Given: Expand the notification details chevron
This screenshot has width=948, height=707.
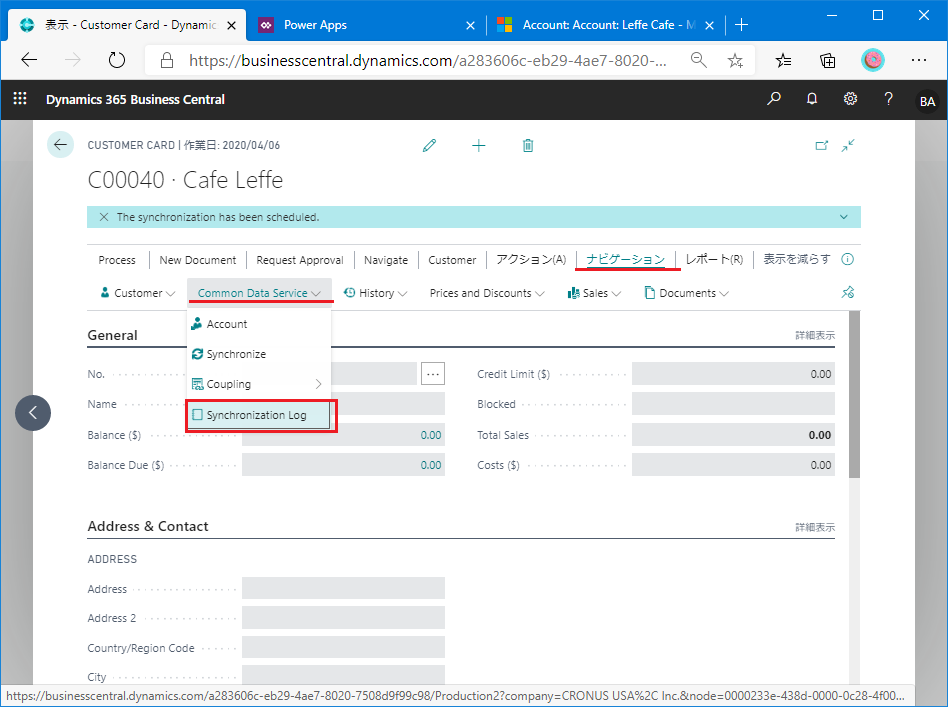Looking at the screenshot, I should tap(843, 217).
